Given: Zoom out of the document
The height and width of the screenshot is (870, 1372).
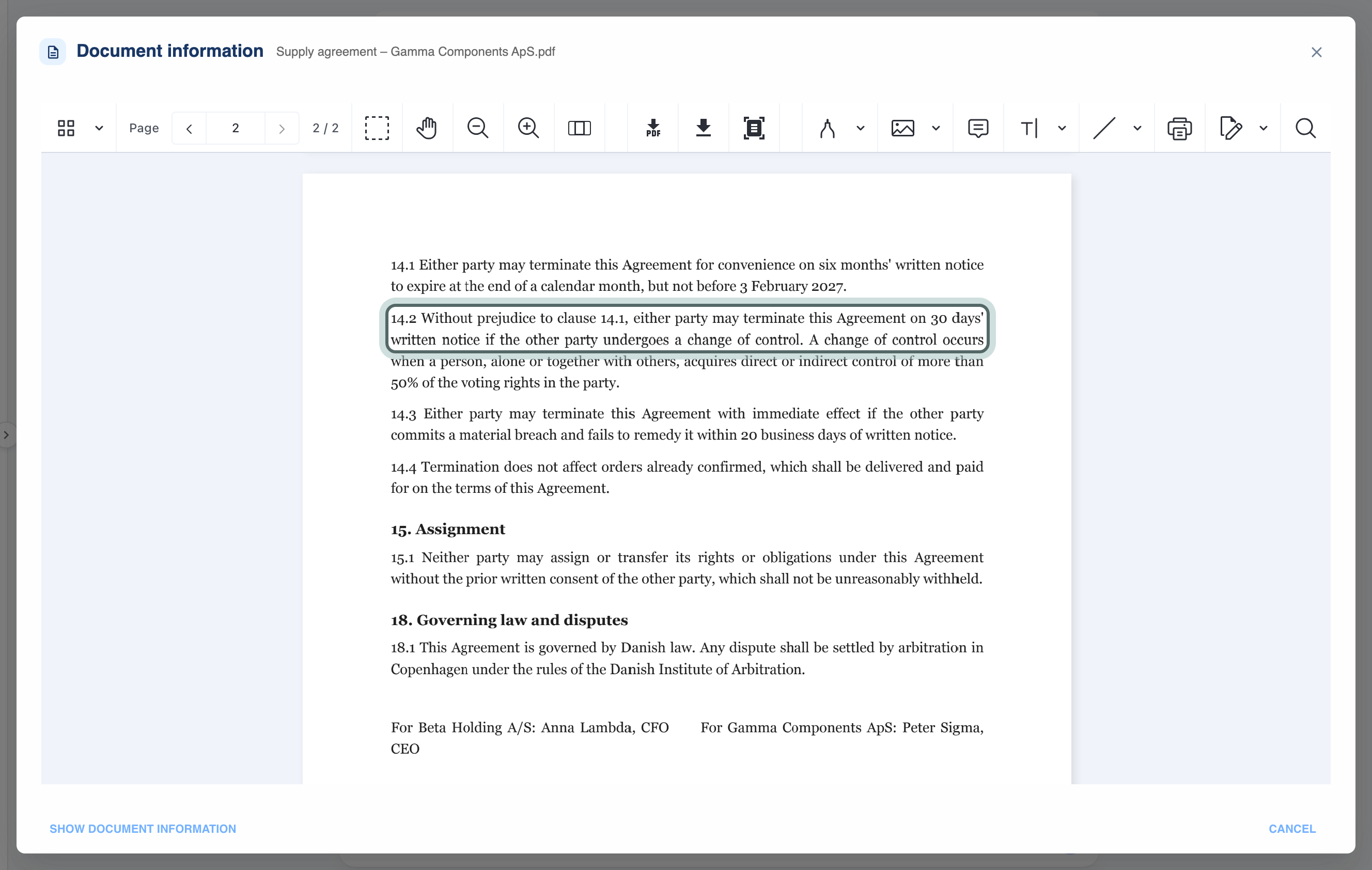Looking at the screenshot, I should [477, 128].
